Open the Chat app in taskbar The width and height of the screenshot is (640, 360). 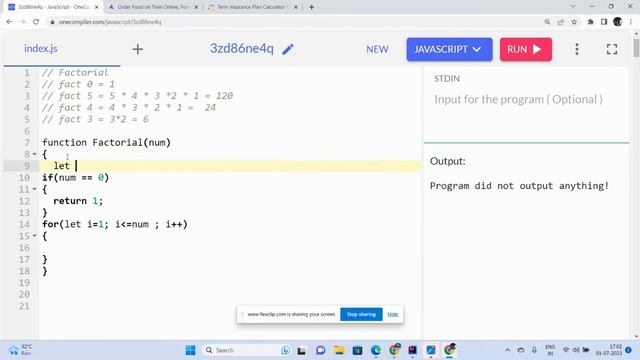[x=320, y=350]
